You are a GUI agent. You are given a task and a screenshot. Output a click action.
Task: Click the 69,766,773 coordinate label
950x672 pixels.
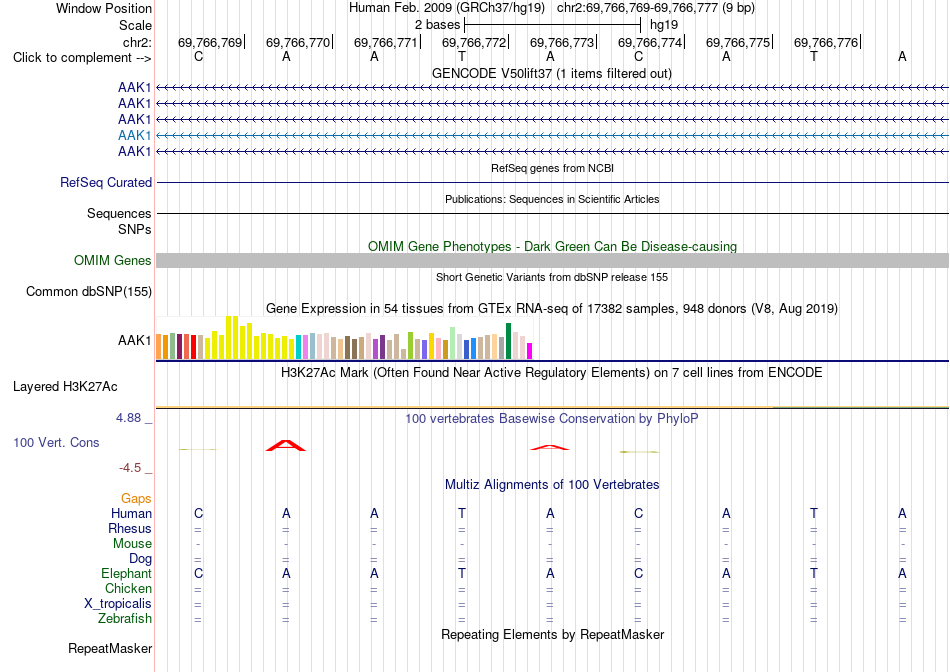[x=562, y=42]
